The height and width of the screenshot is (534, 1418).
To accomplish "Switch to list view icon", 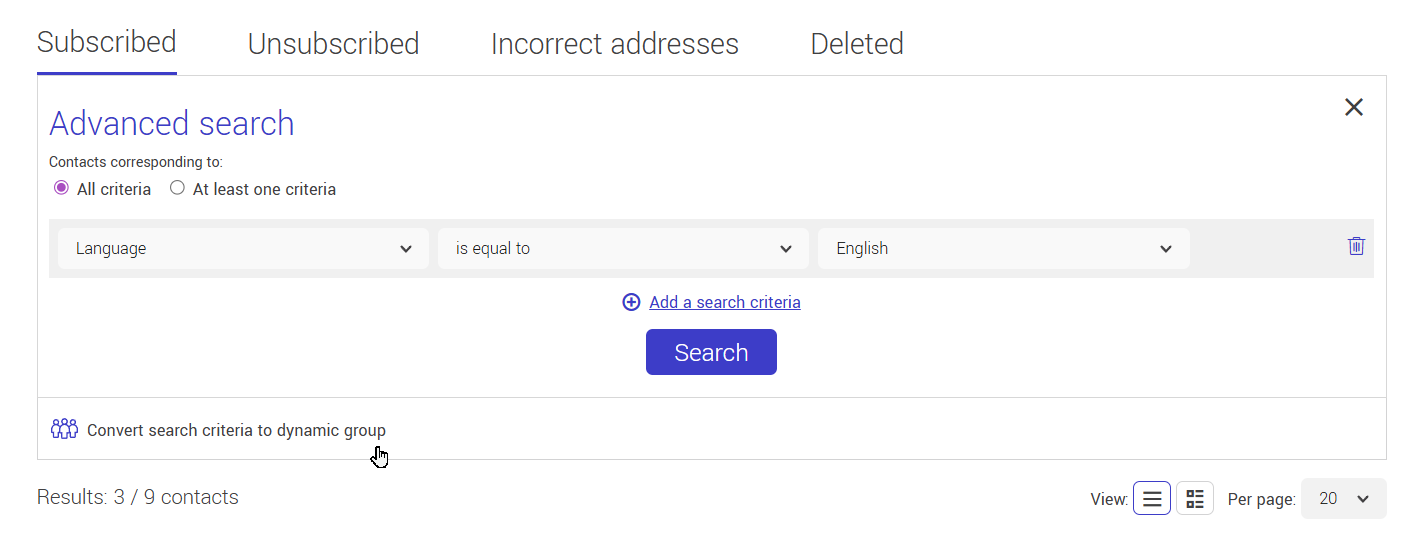I will [x=1152, y=498].
